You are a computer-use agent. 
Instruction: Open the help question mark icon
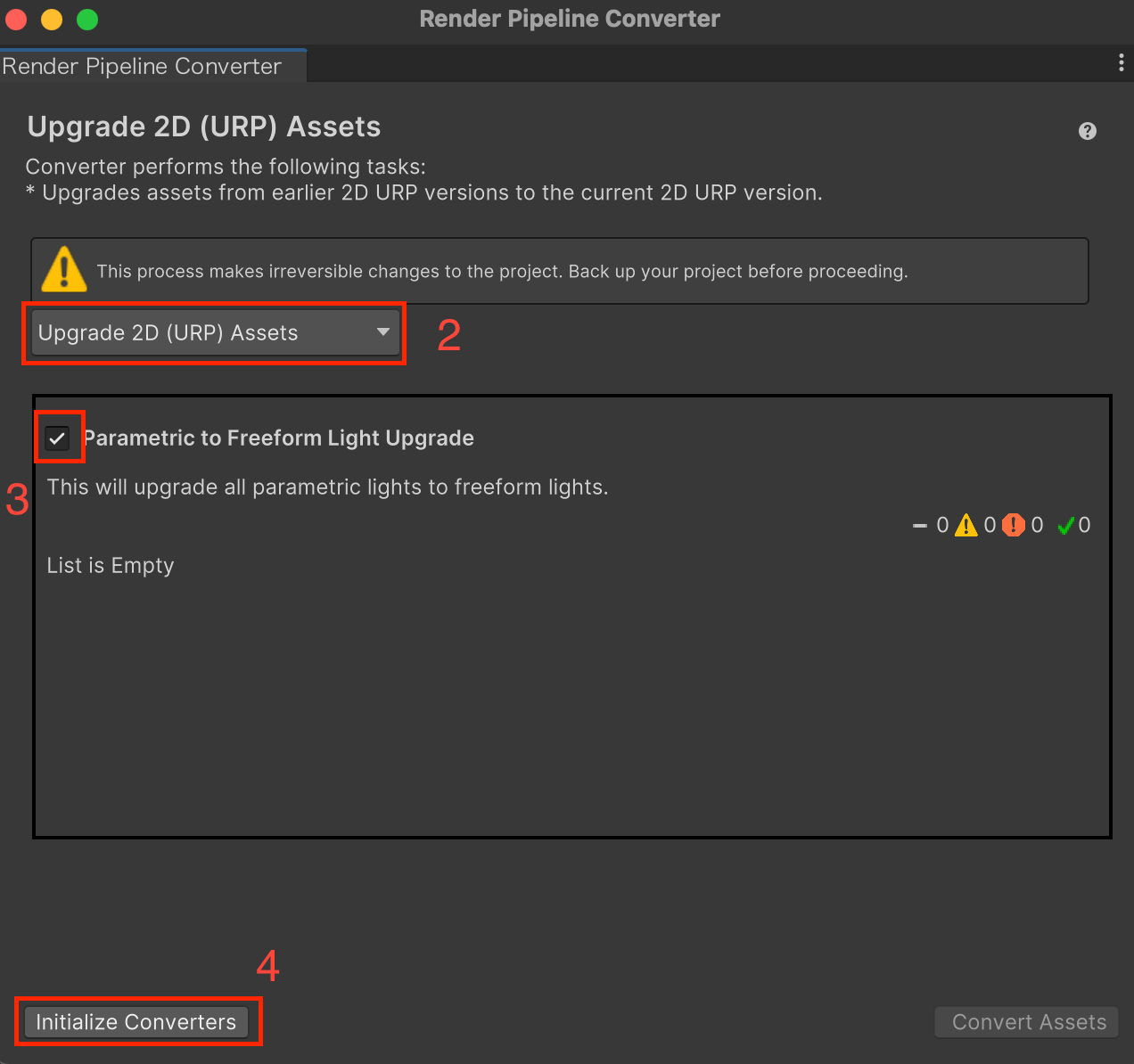1087,131
